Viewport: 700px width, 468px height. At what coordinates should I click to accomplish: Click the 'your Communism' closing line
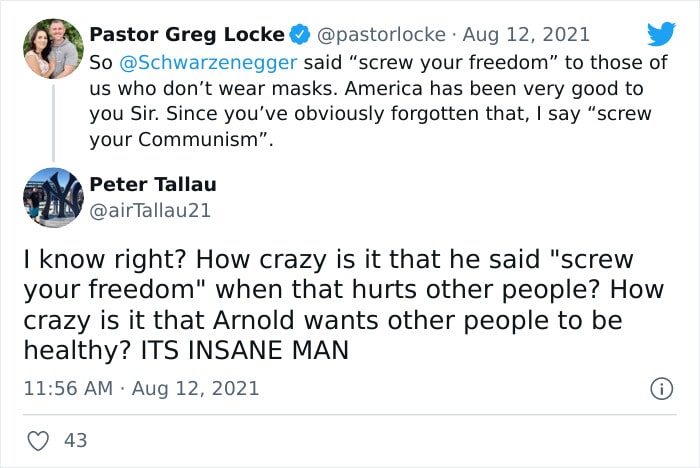coord(181,139)
